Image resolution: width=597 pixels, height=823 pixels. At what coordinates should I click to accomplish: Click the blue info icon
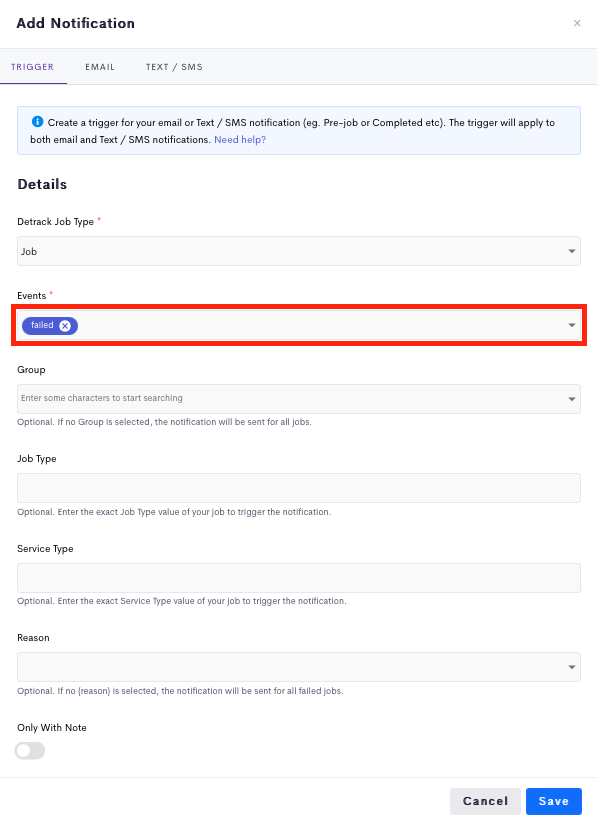tap(37, 122)
